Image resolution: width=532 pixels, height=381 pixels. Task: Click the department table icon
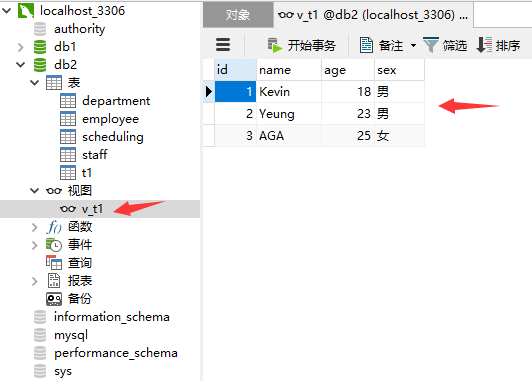[x=68, y=101]
